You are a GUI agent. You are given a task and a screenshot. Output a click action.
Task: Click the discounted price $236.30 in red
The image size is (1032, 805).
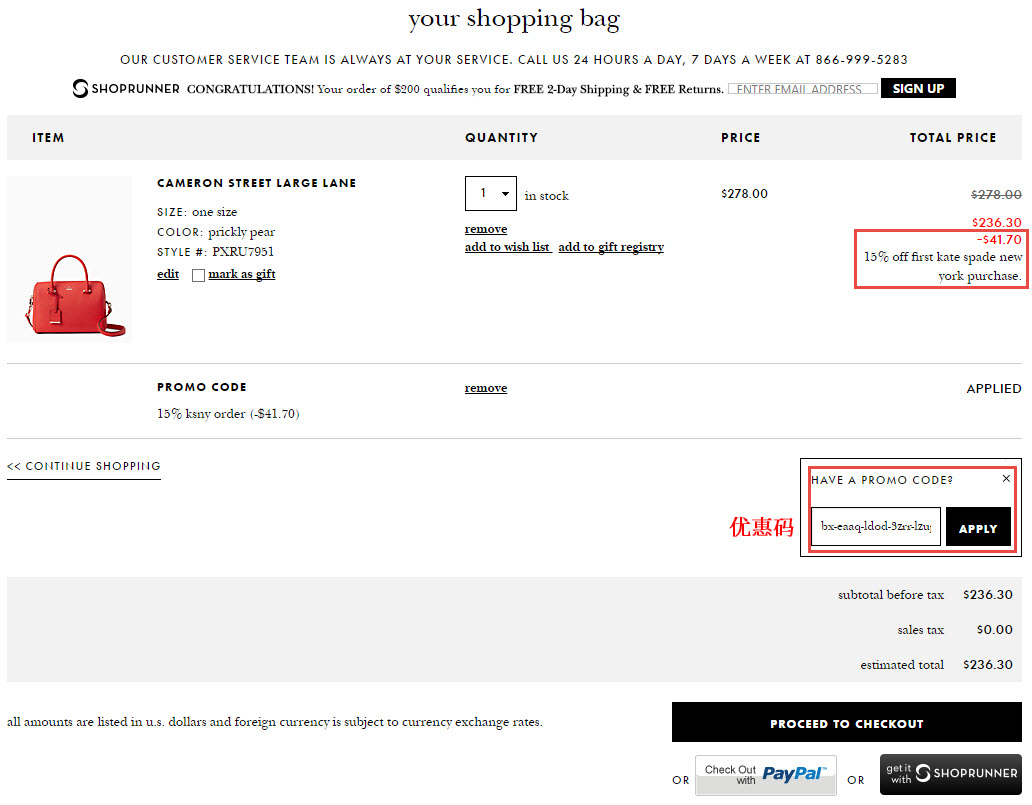[997, 222]
